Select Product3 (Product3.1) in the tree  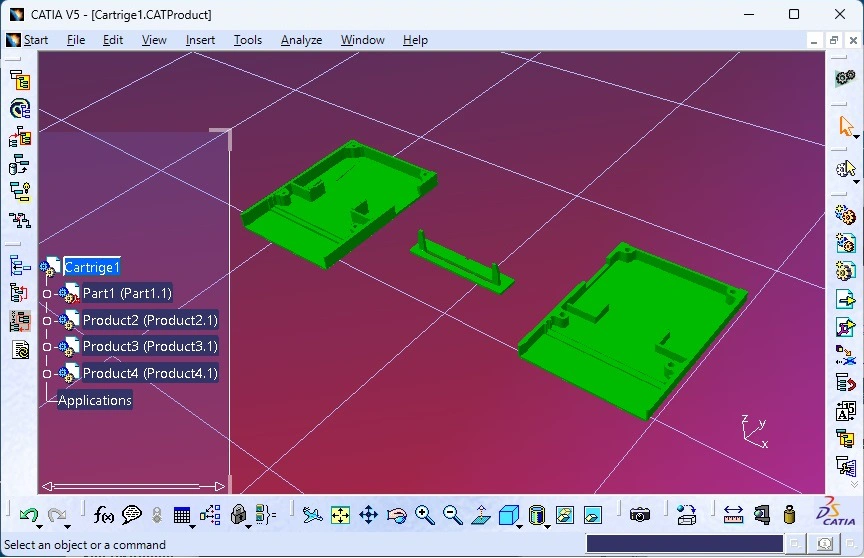coord(150,346)
